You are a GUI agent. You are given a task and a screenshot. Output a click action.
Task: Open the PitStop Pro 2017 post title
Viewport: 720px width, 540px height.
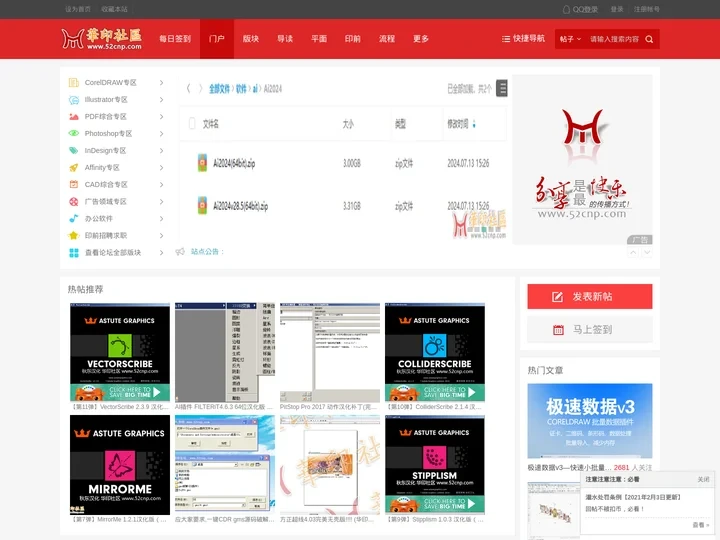click(x=328, y=407)
